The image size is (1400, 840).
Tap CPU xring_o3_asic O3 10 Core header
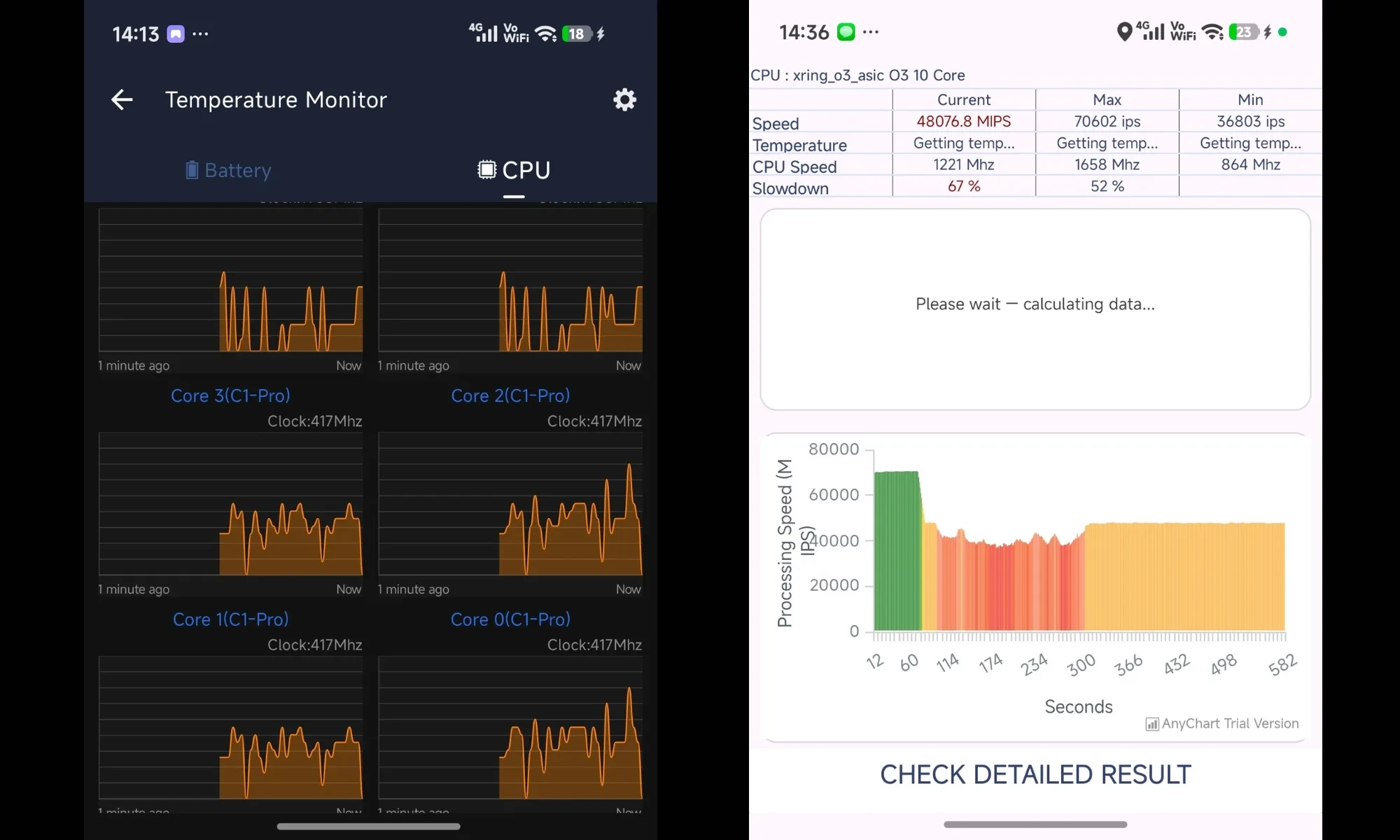coord(857,75)
